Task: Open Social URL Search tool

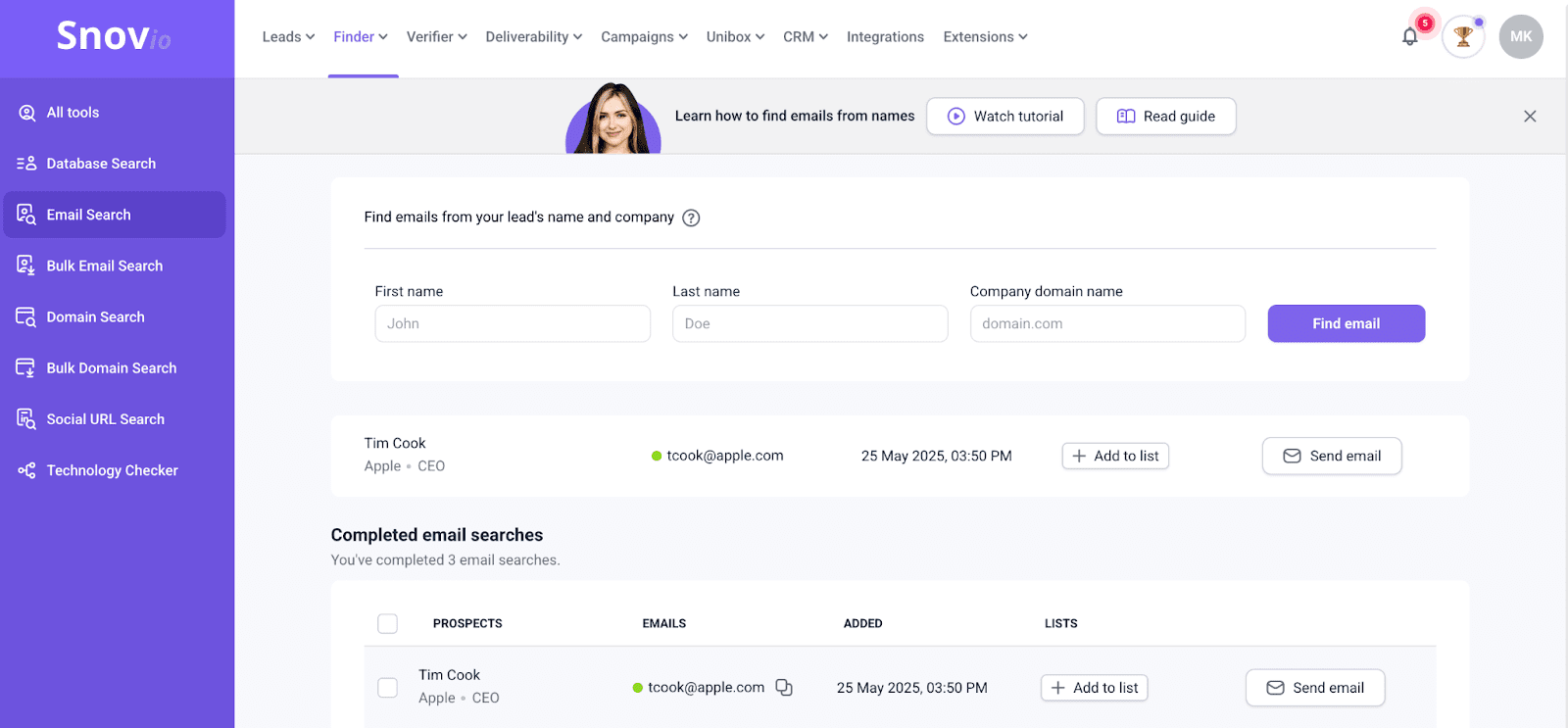Action: click(105, 419)
